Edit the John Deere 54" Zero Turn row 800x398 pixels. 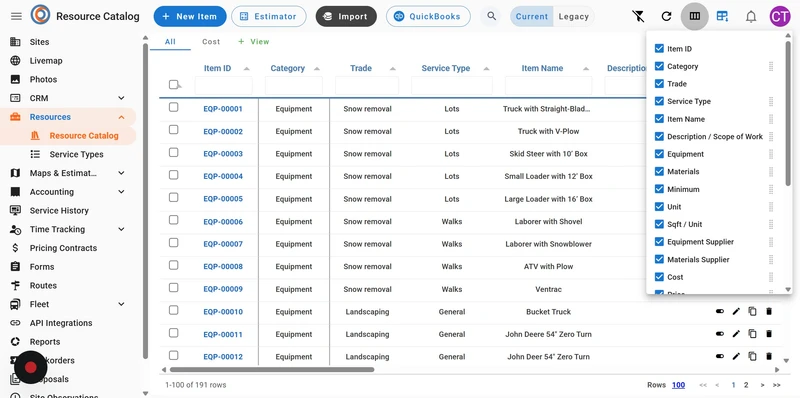pos(736,334)
